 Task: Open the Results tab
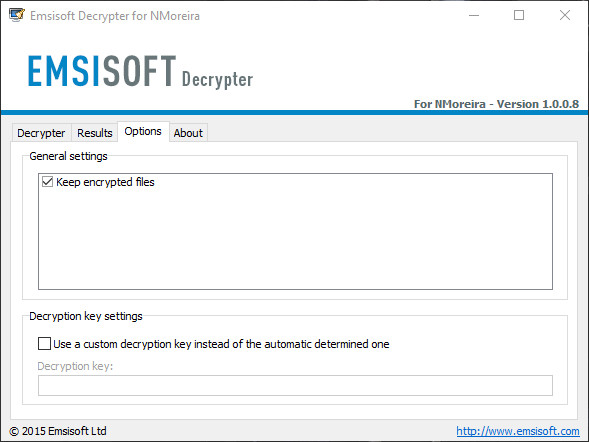[x=95, y=133]
